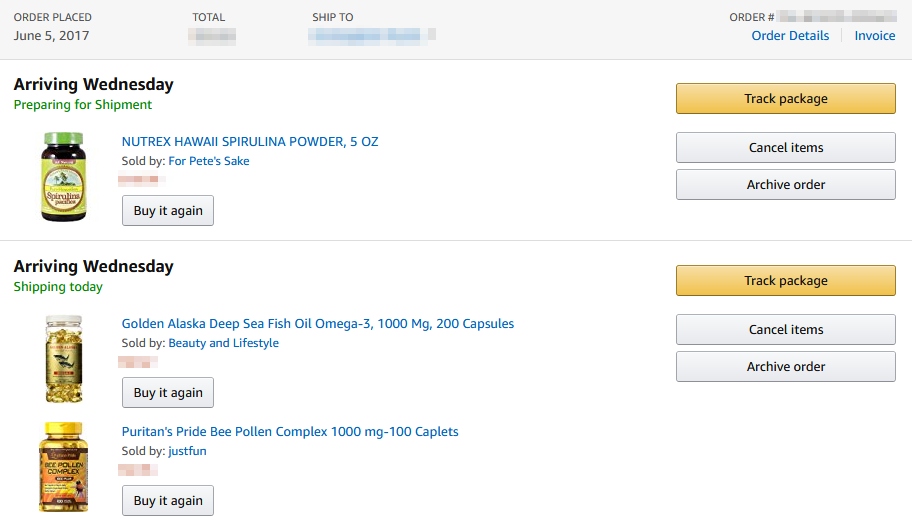
Task: Open the Bee Pollen Complex product image
Action: click(x=64, y=467)
